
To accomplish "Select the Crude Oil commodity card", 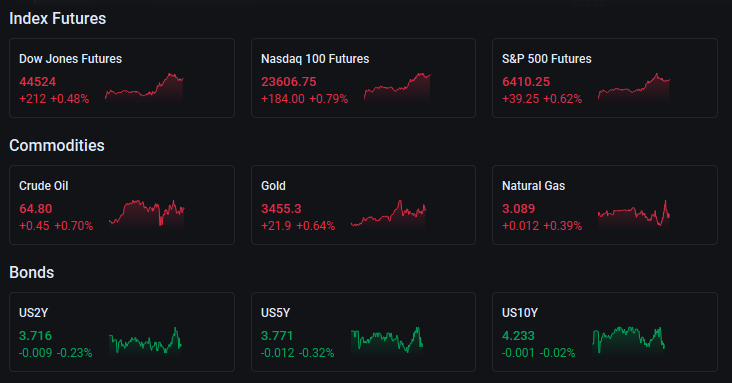I will (122, 205).
